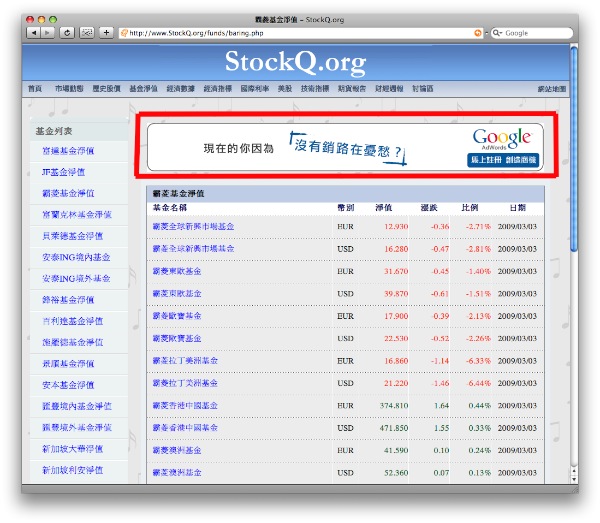Select 美股 in the navigation bar
600x523 pixels.
284,89
